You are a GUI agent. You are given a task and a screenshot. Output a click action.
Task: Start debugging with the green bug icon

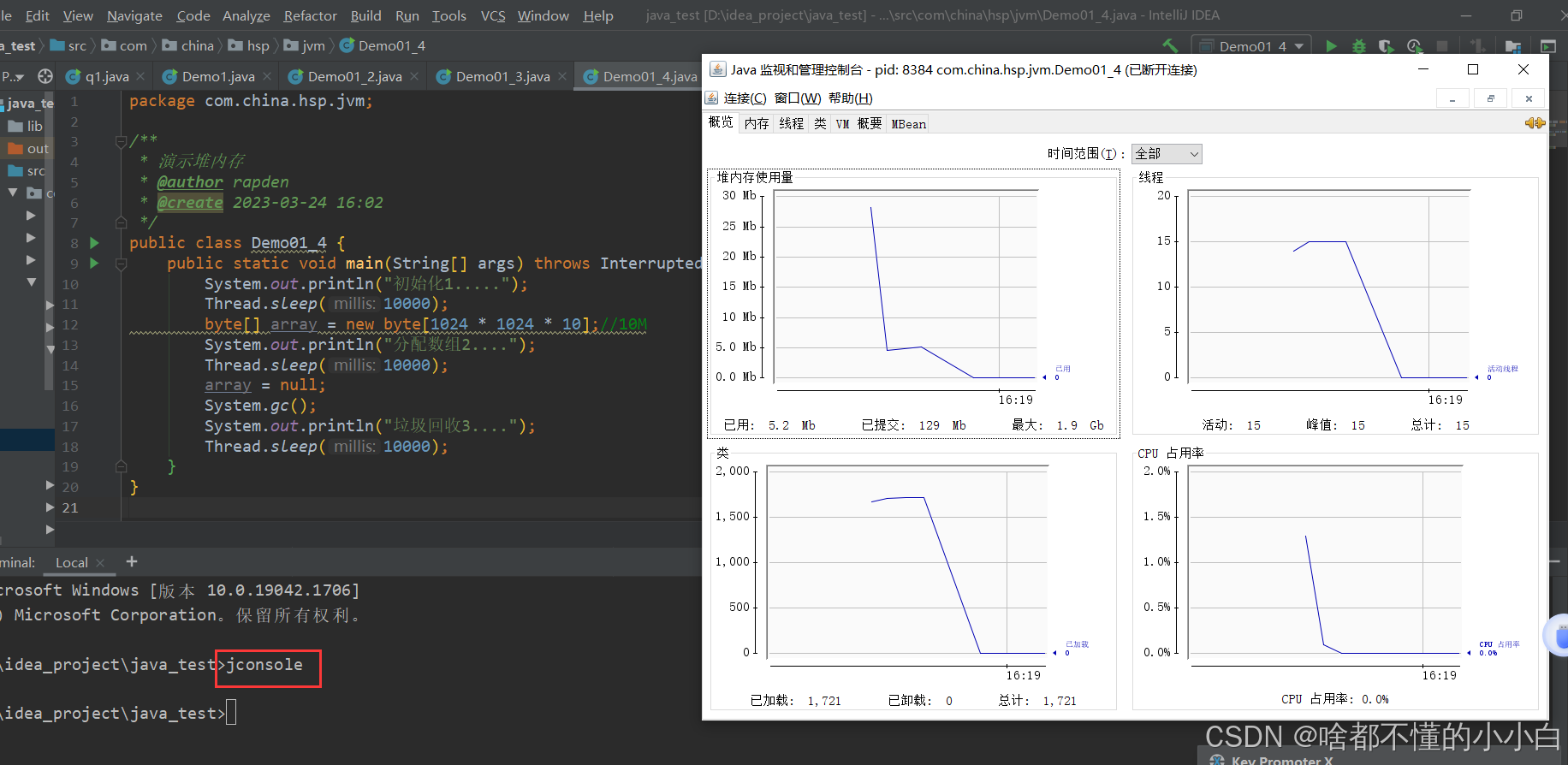pyautogui.click(x=1359, y=46)
